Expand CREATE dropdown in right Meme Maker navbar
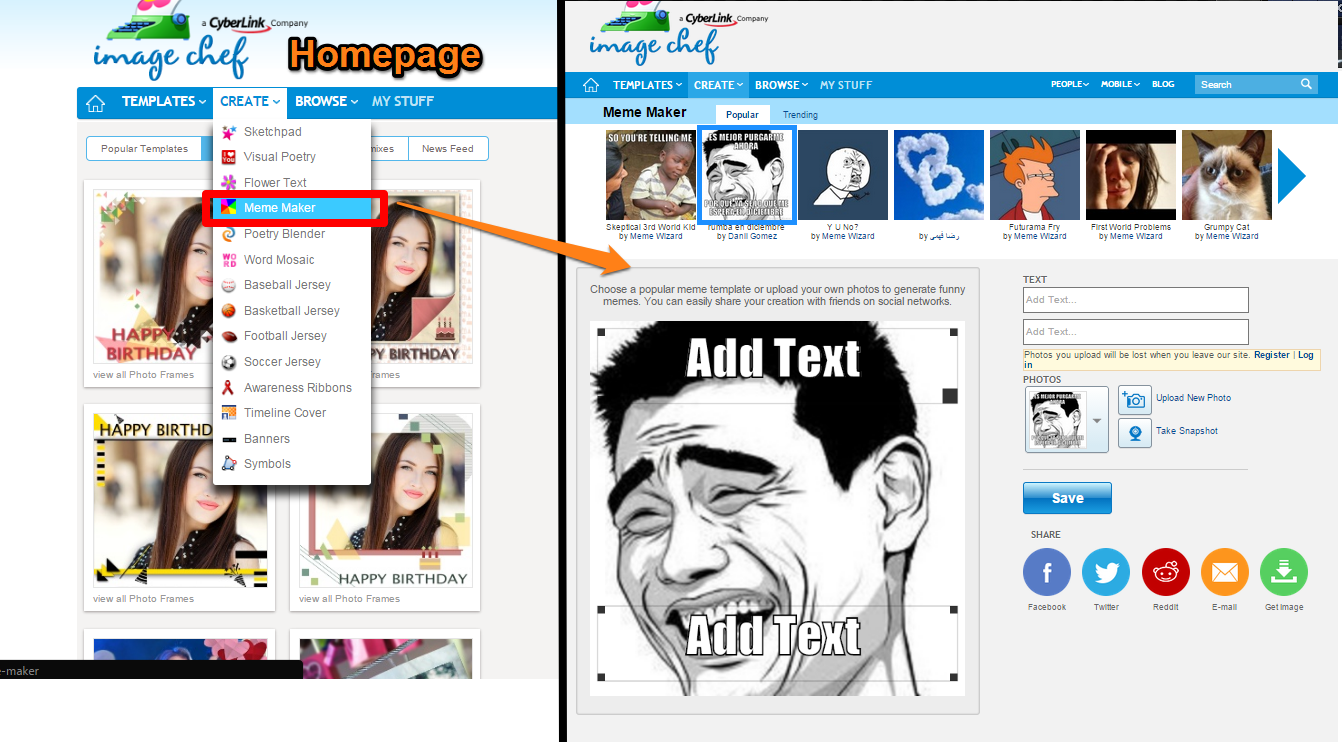Screen dimensions: 1342x742 (x=719, y=85)
